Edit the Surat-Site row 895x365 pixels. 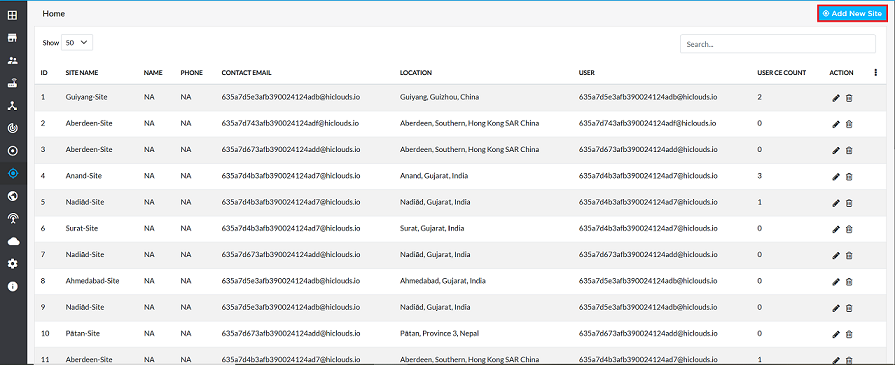click(x=836, y=229)
